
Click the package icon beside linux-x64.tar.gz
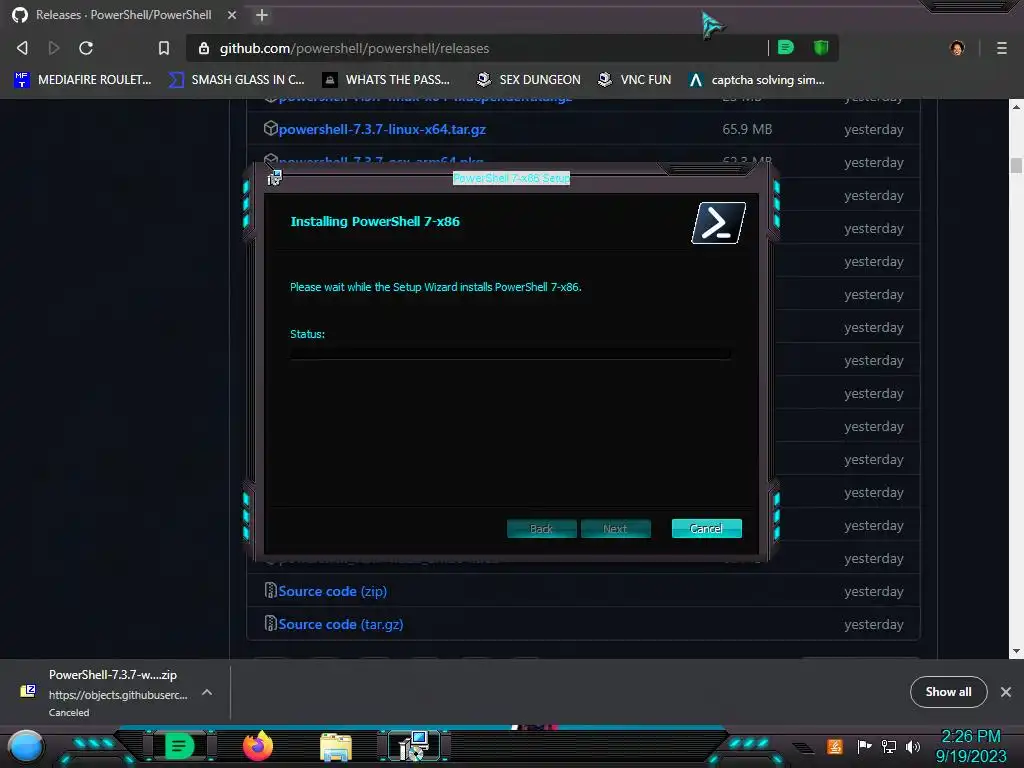click(270, 129)
